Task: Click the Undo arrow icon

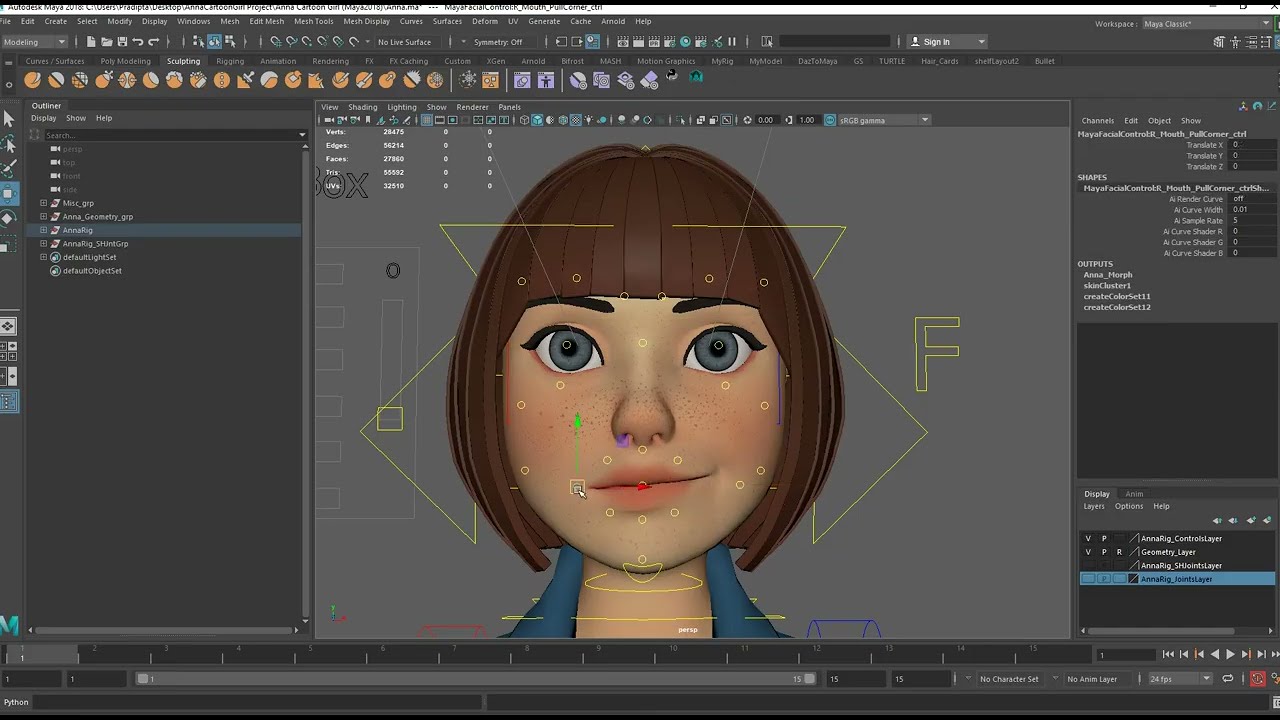Action: 138,42
